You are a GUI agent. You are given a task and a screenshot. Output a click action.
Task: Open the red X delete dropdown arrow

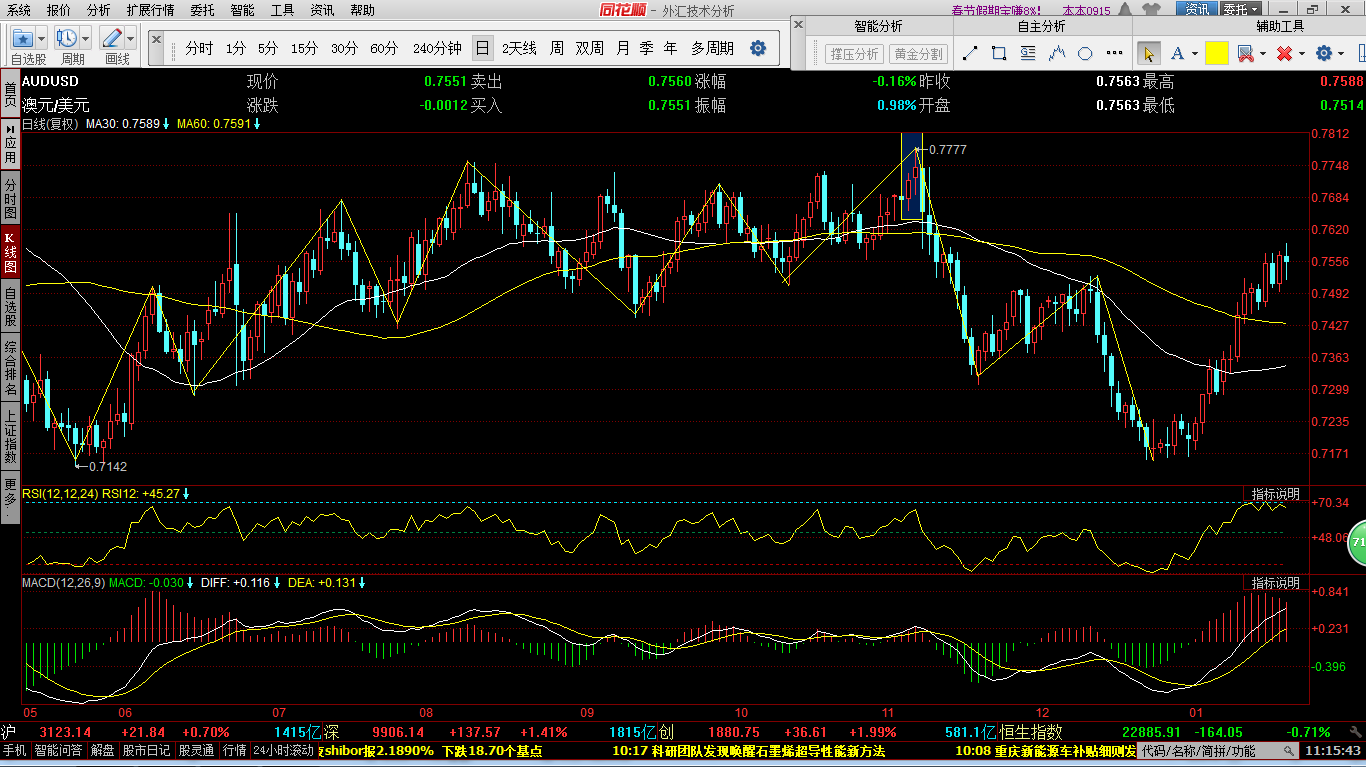pyautogui.click(x=1302, y=54)
